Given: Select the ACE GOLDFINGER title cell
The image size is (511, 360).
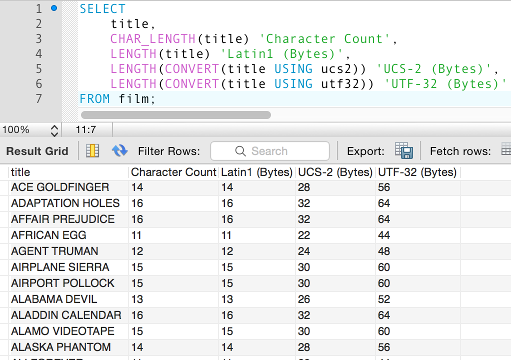Looking at the screenshot, I should tap(68, 187).
